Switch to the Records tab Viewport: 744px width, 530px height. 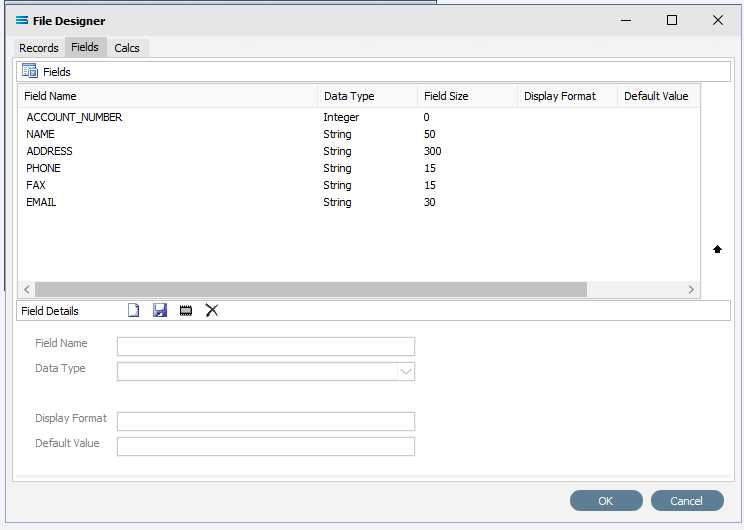pos(38,48)
